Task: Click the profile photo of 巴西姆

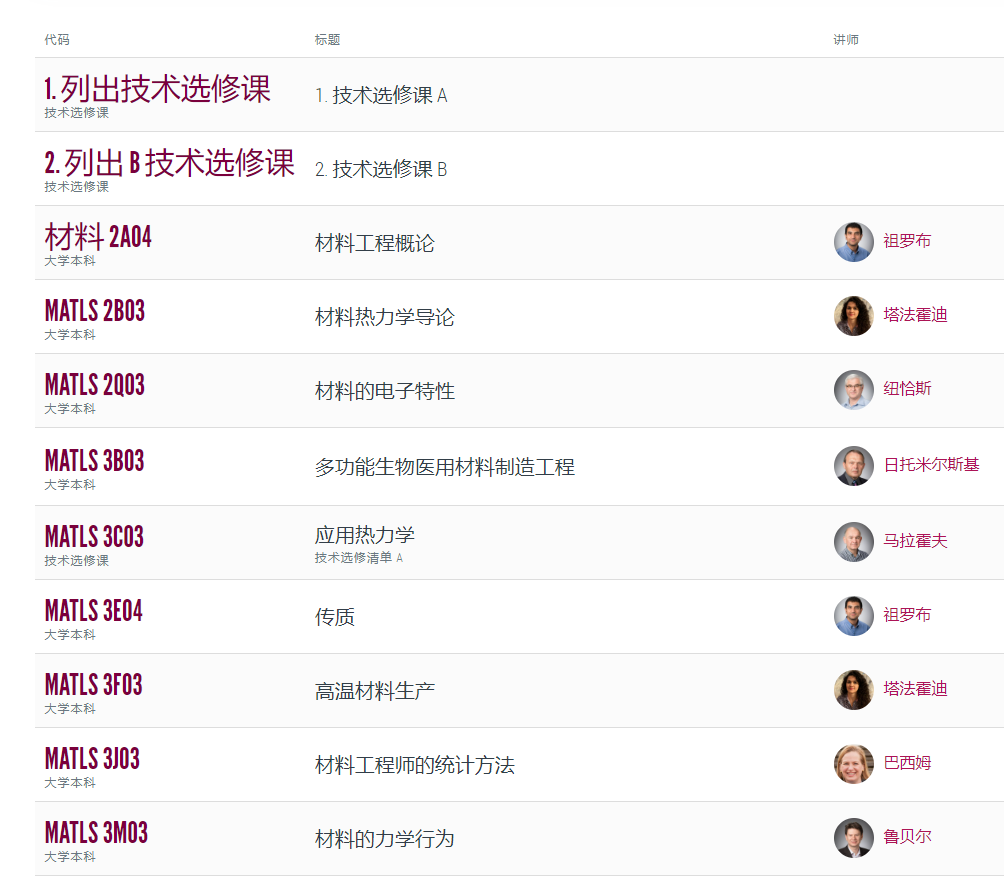Action: [x=853, y=764]
